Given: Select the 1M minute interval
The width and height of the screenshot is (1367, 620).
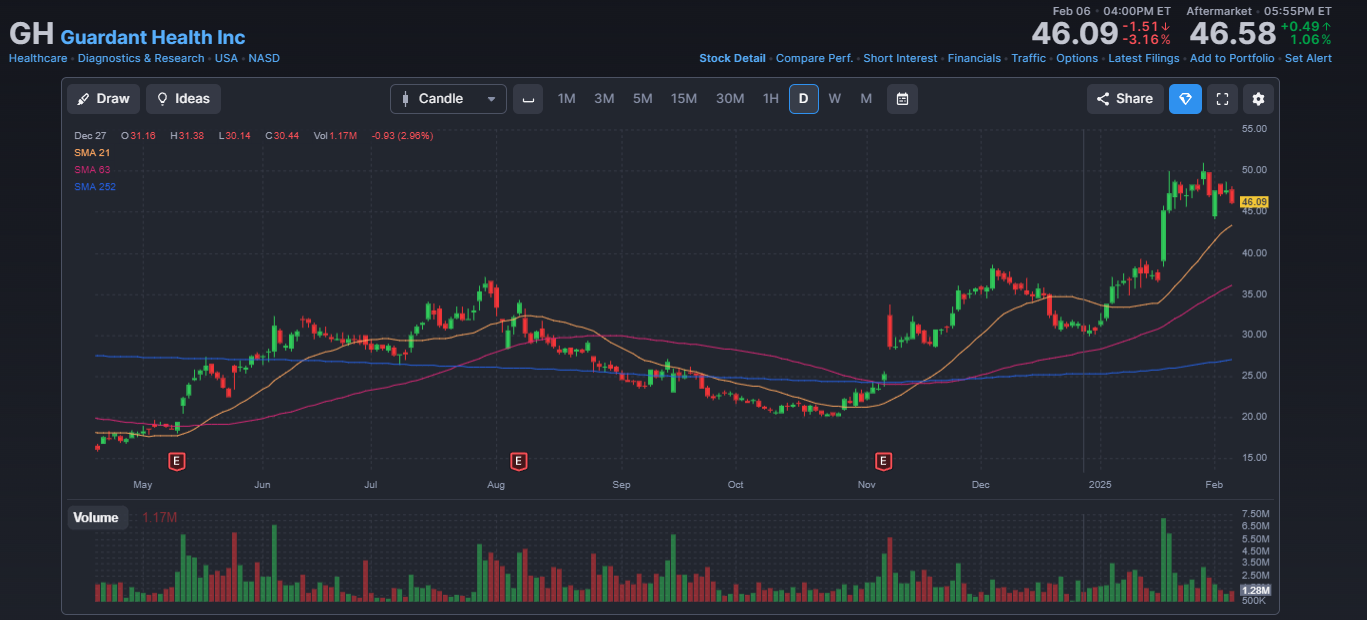Looking at the screenshot, I should [566, 99].
